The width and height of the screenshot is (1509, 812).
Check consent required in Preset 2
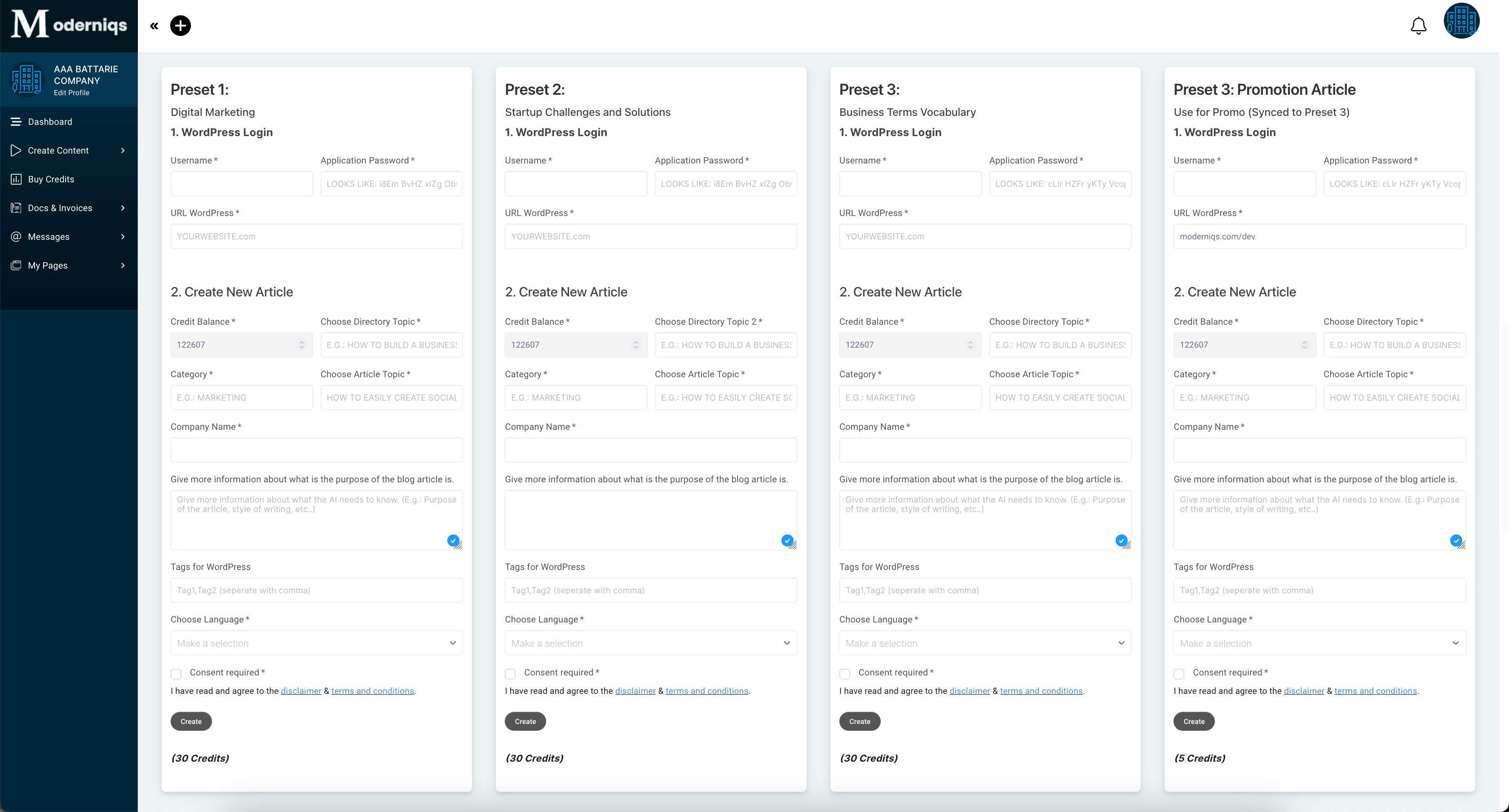[x=510, y=674]
